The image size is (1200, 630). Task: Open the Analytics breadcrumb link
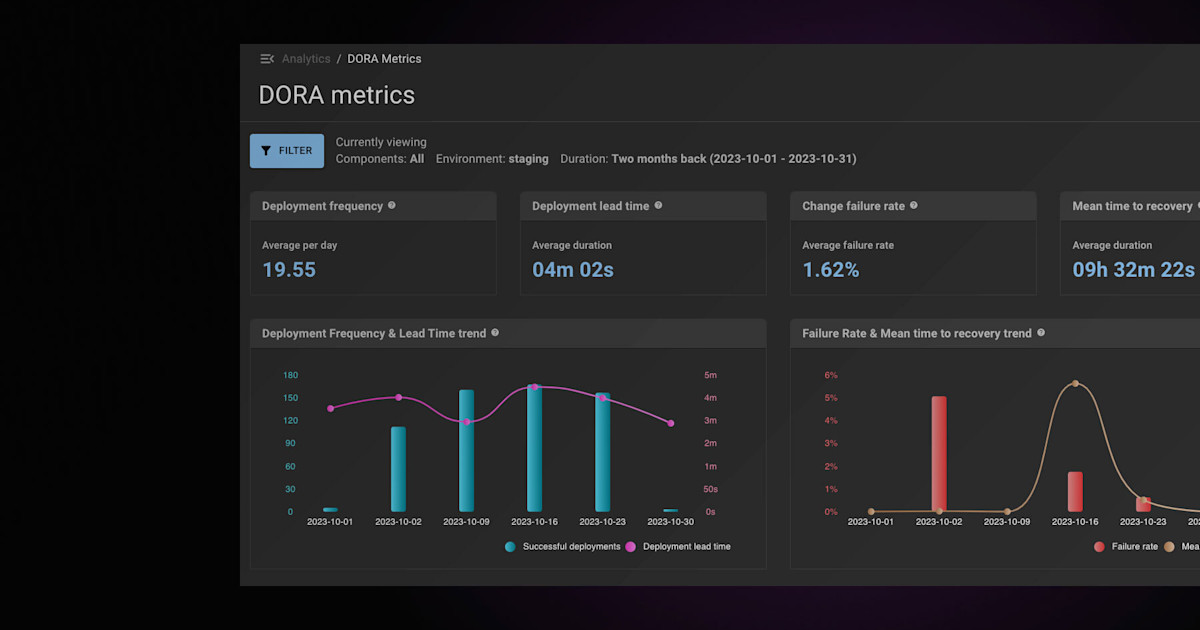(x=306, y=59)
